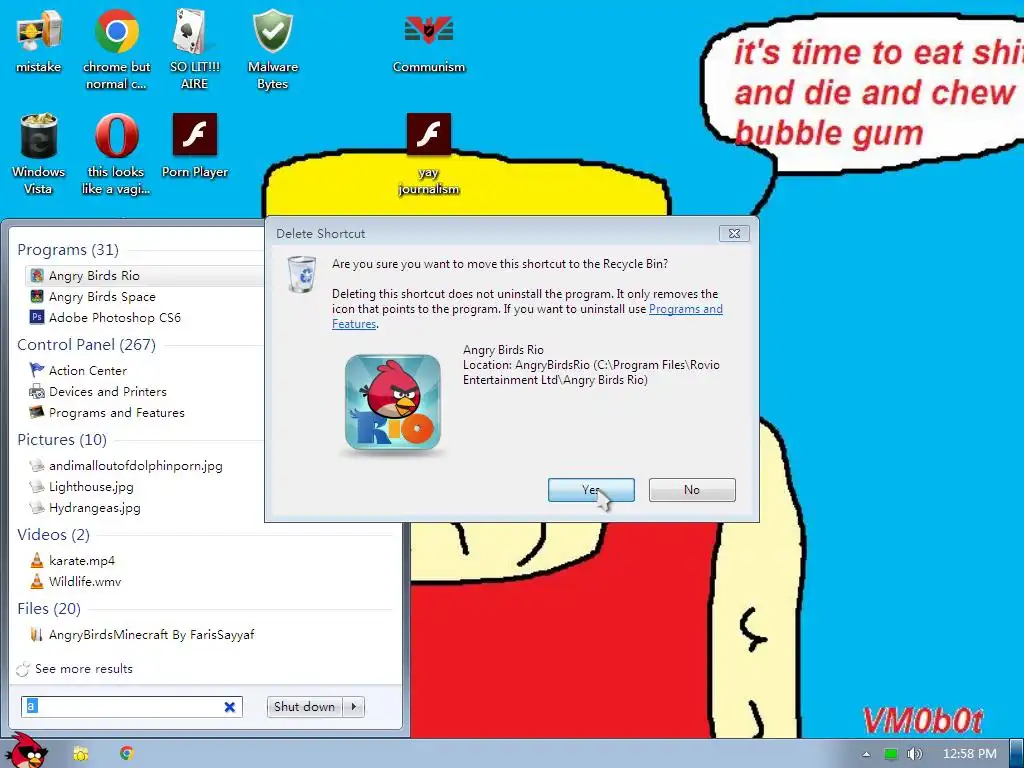Viewport: 1024px width, 768px height.
Task: Click the Angry Birds Rio icon in dialog
Action: click(x=392, y=402)
